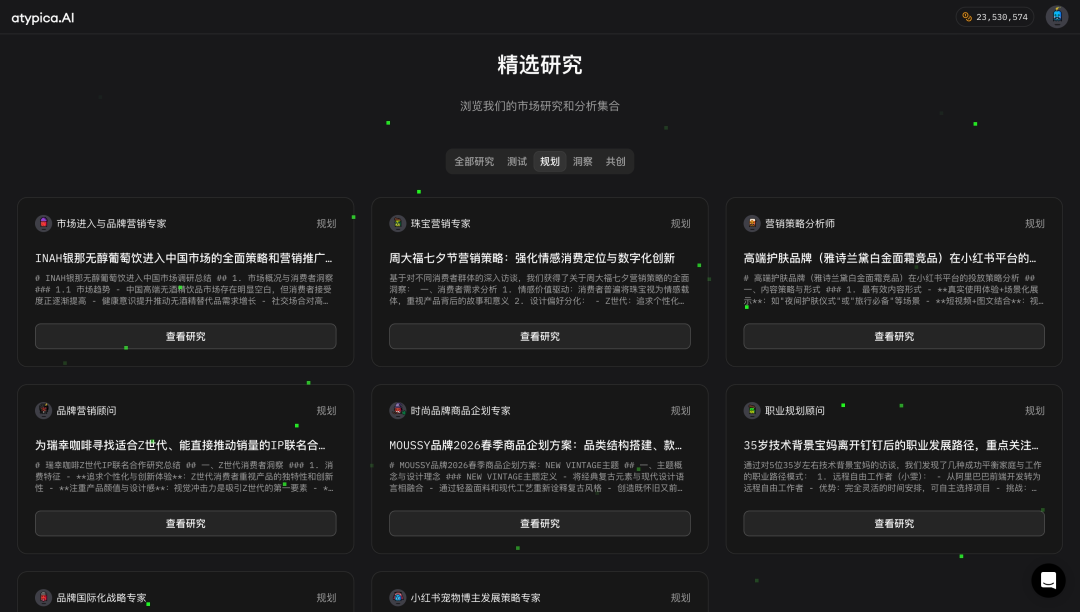Click 规划 tag on 时尚品牌商品企划专家 card
The image size is (1080, 612).
point(681,411)
